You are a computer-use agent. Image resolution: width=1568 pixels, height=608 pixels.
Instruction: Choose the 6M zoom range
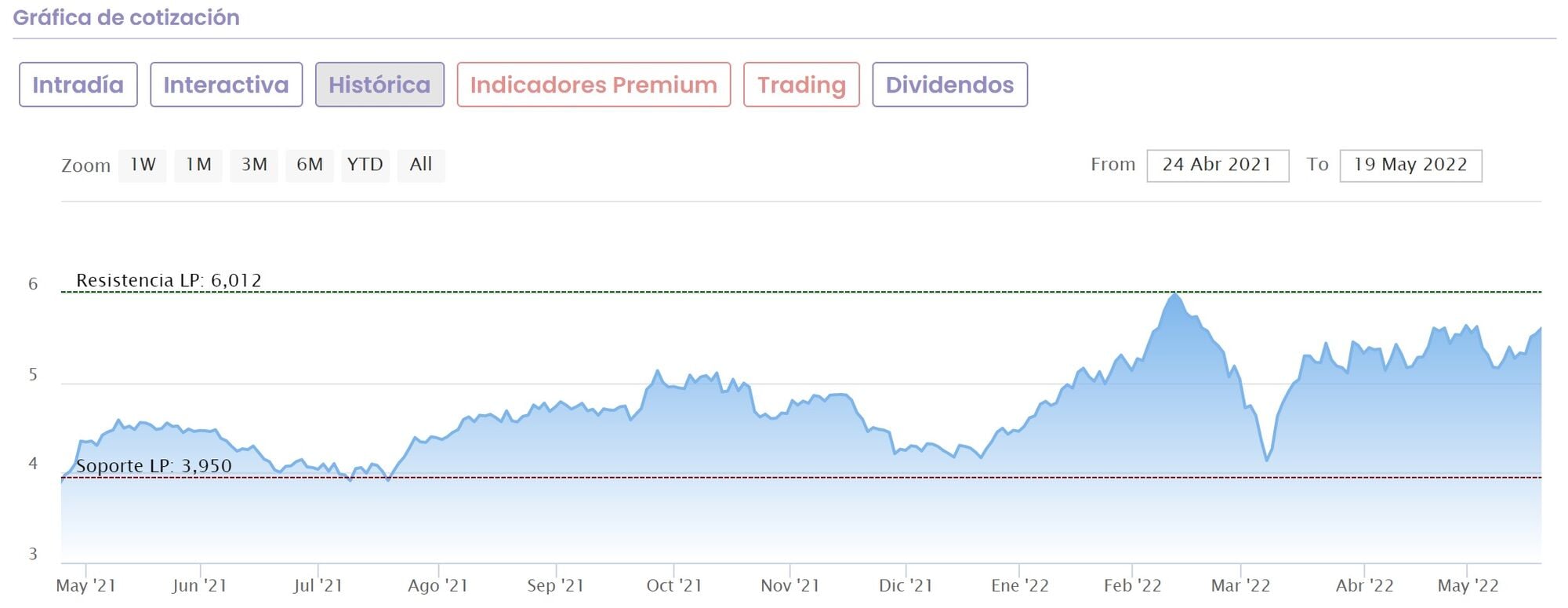pyautogui.click(x=310, y=165)
